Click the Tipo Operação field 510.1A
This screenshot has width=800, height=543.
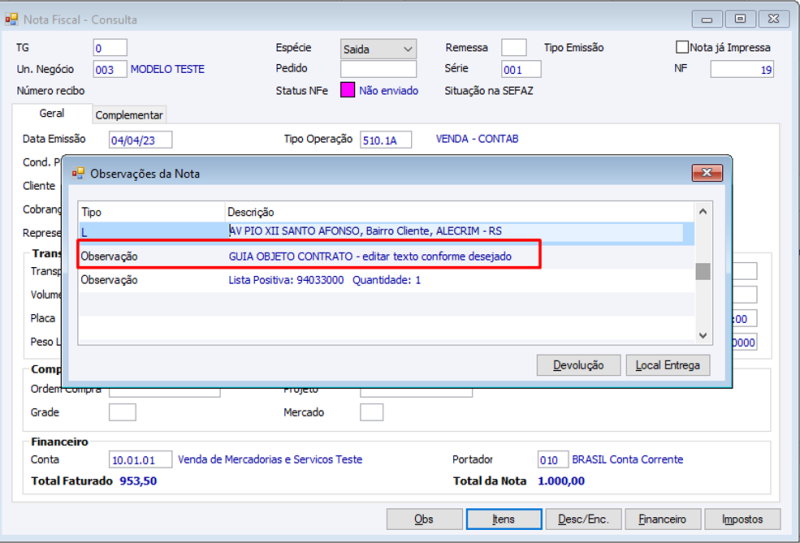tap(386, 140)
